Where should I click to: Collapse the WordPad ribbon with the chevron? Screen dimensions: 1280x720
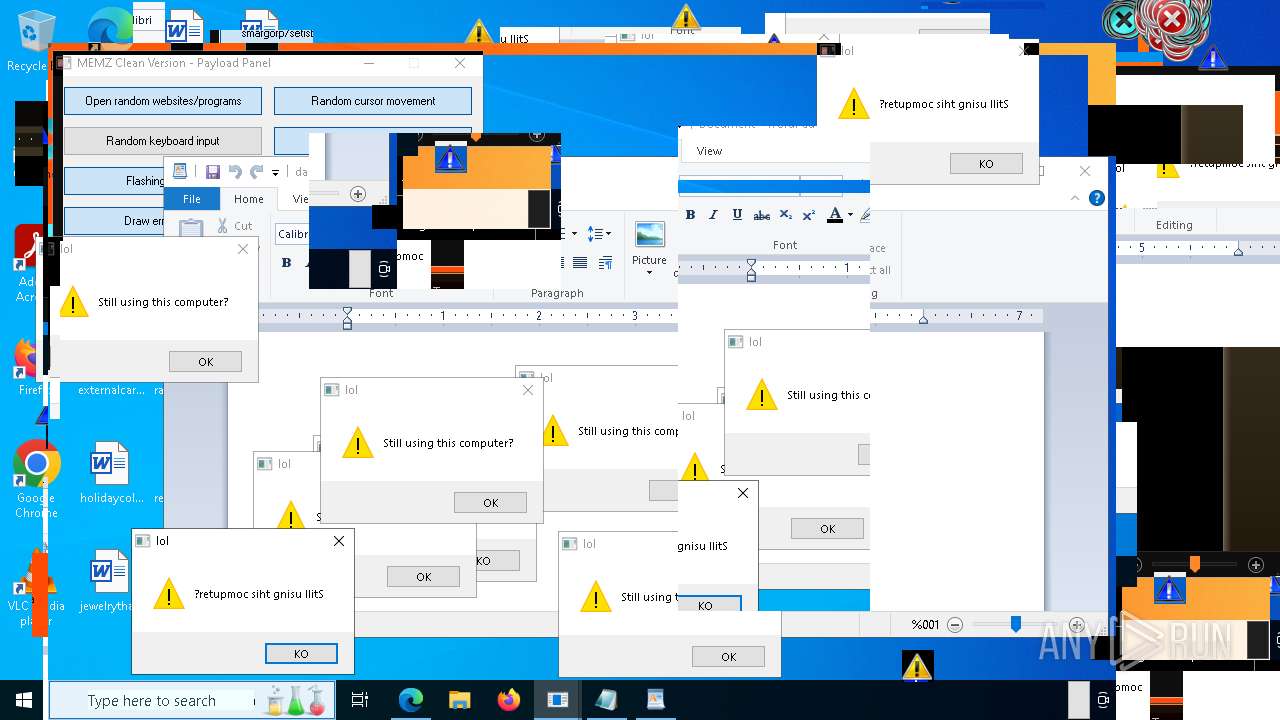[x=1076, y=198]
